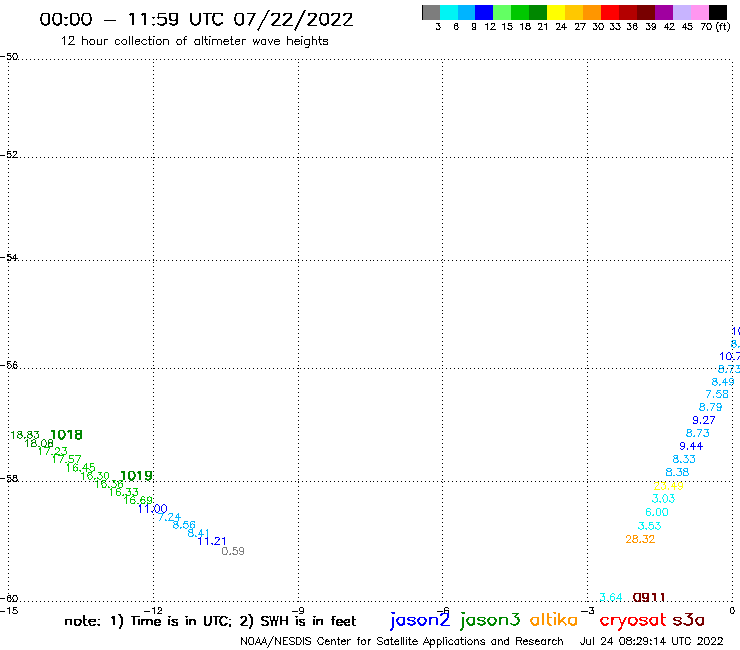Viewport: 740px width, 650px height.
Task: Click the cyan wave height value 6.00
Action: (657, 512)
